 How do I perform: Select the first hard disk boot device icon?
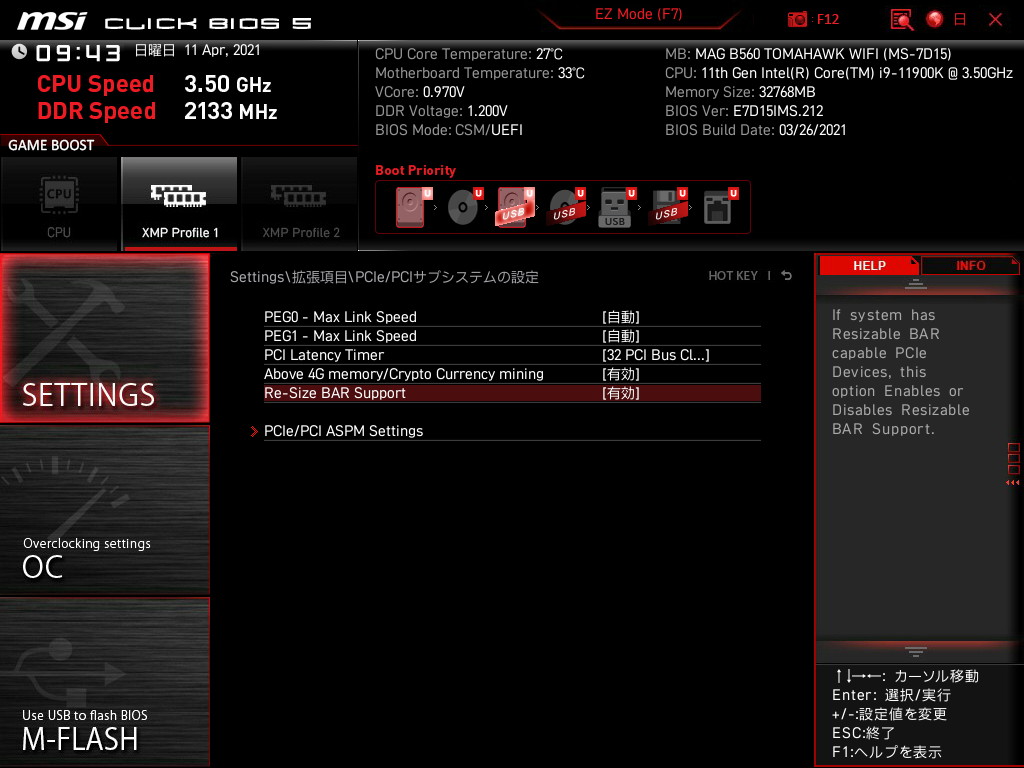(414, 207)
